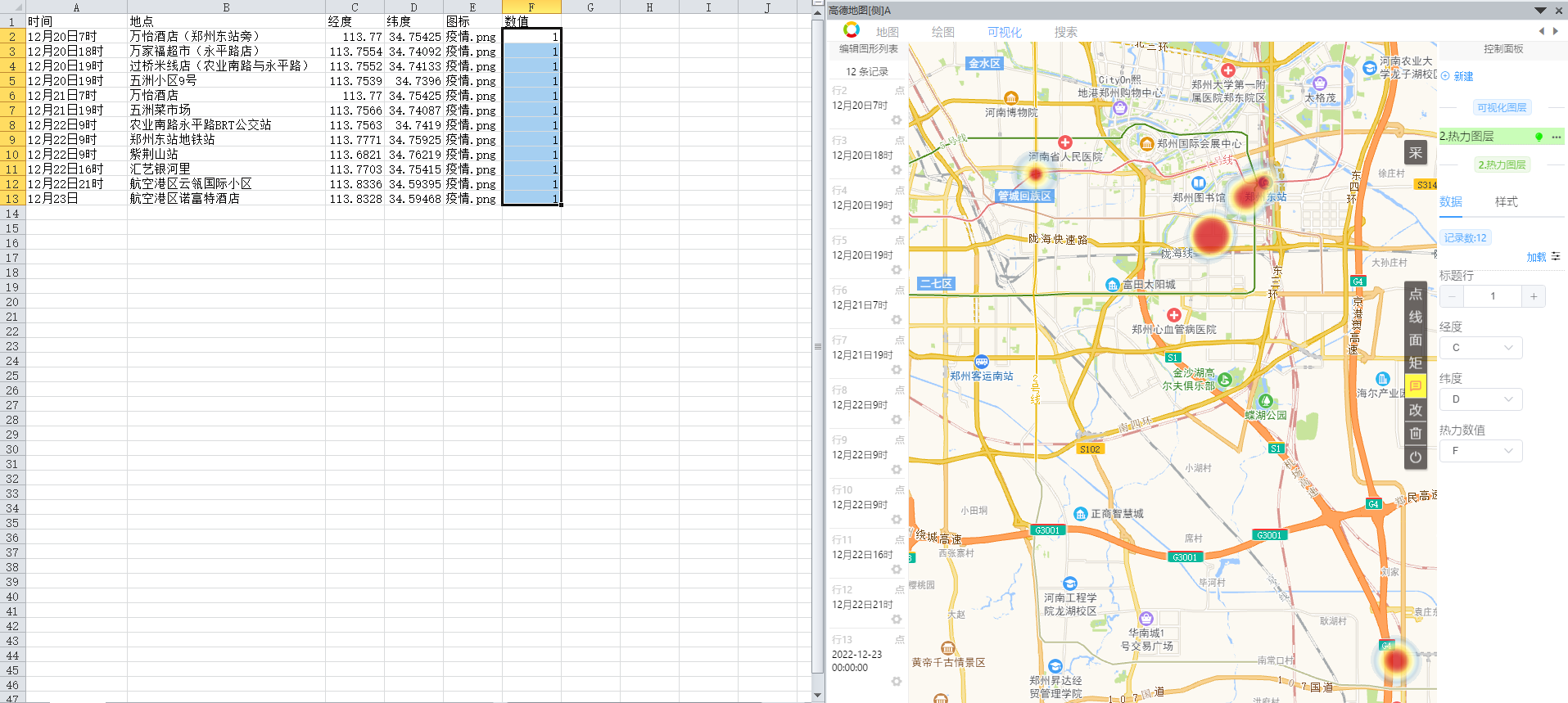Click the 加载 load link

pos(1536,257)
